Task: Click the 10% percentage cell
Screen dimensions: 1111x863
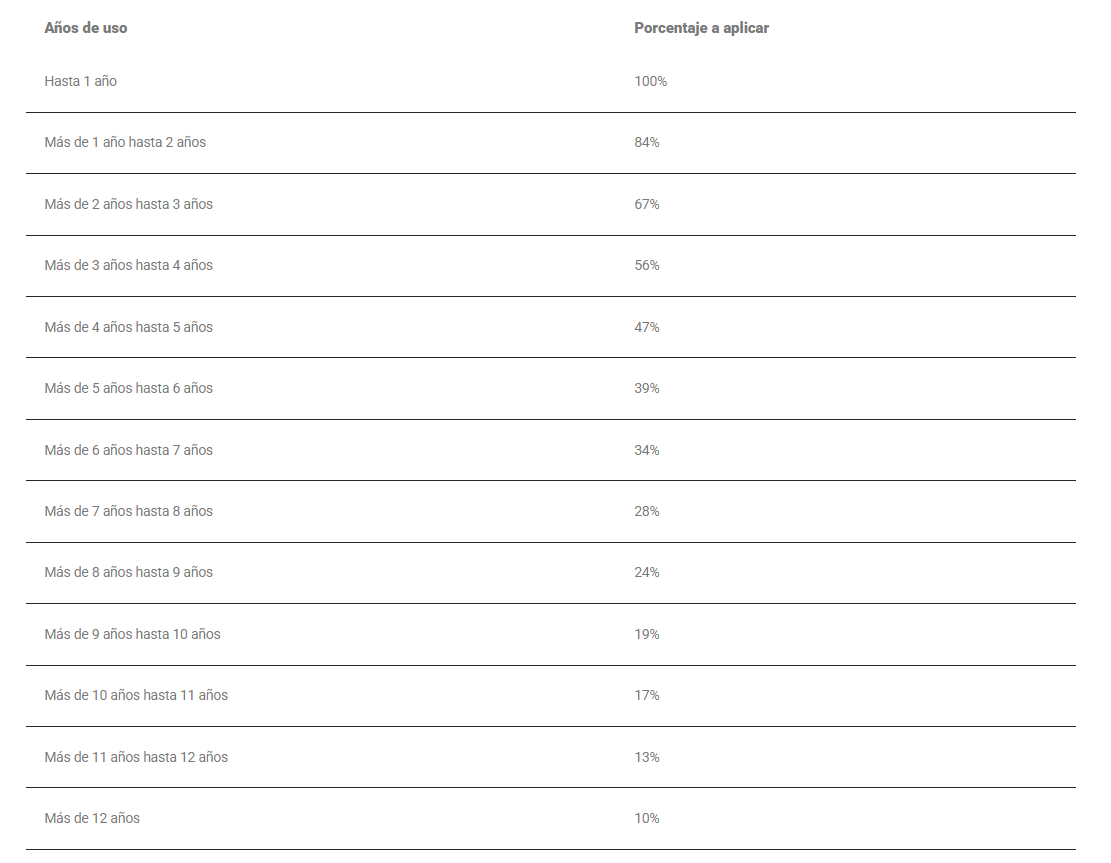Action: tap(646, 818)
